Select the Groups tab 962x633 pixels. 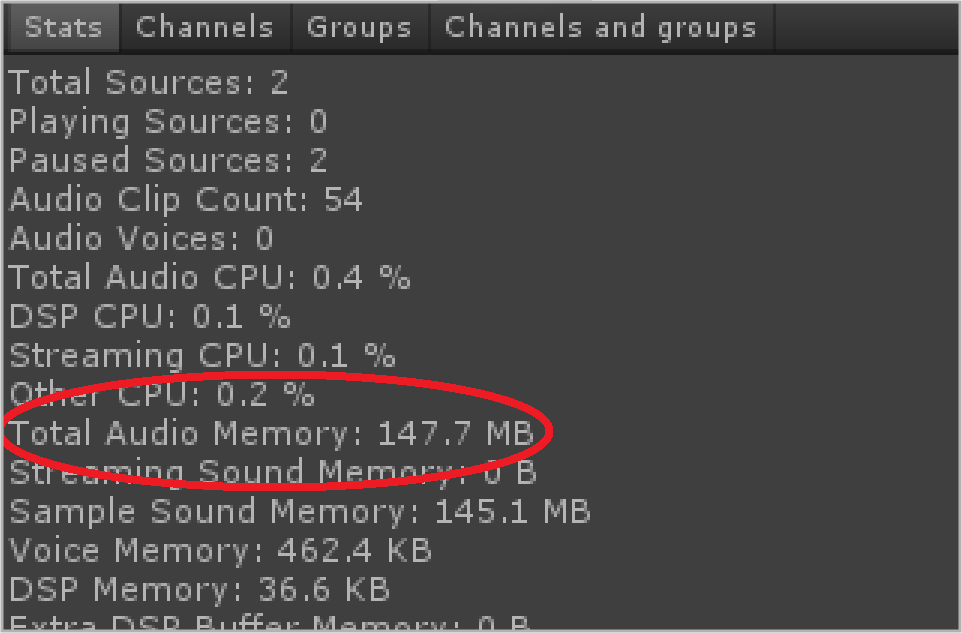(x=360, y=28)
